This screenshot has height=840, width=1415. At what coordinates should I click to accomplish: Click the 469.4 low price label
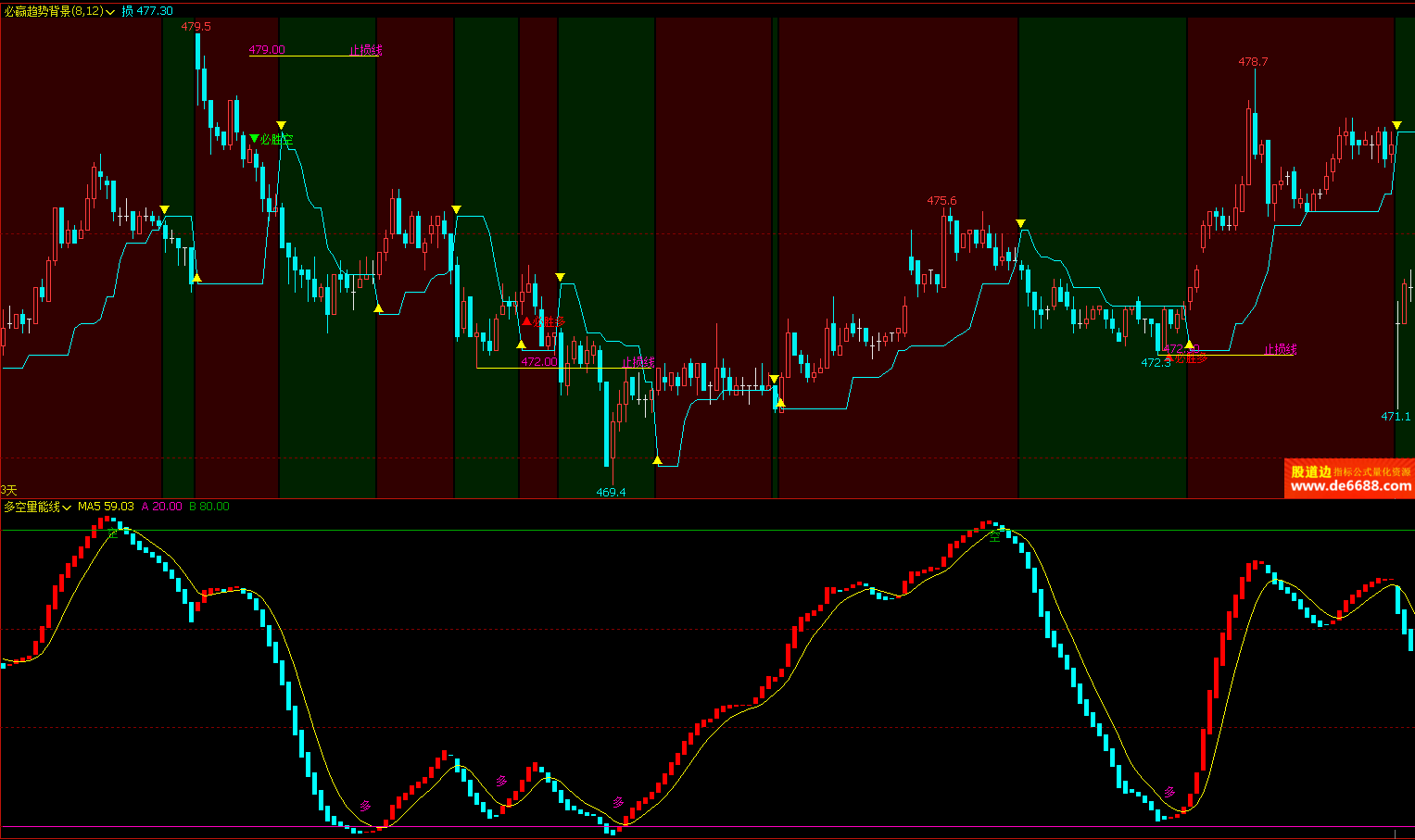pos(611,492)
